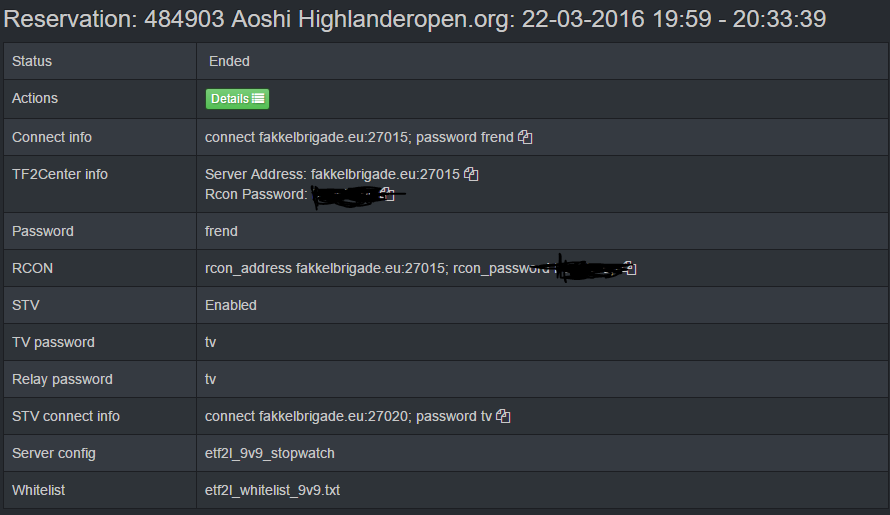The width and height of the screenshot is (890, 515).
Task: Copy the STV connect info icon
Action: pyautogui.click(x=503, y=416)
